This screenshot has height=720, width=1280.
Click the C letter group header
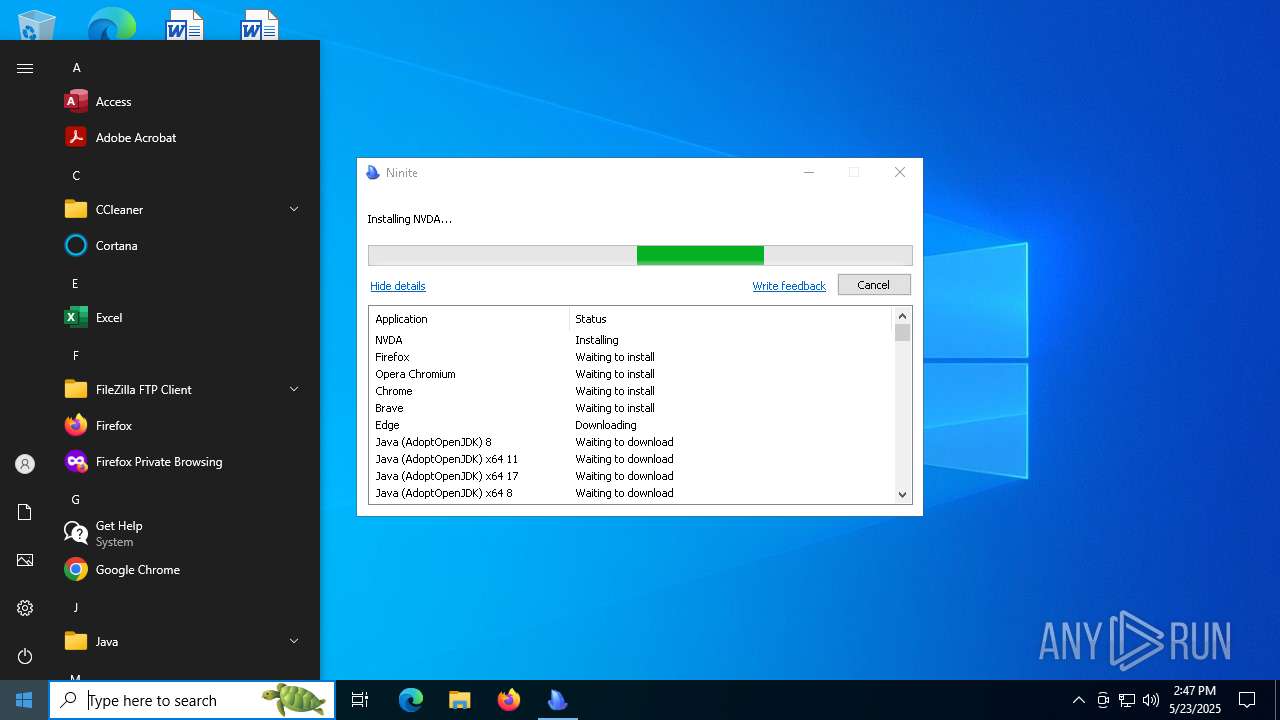point(76,176)
